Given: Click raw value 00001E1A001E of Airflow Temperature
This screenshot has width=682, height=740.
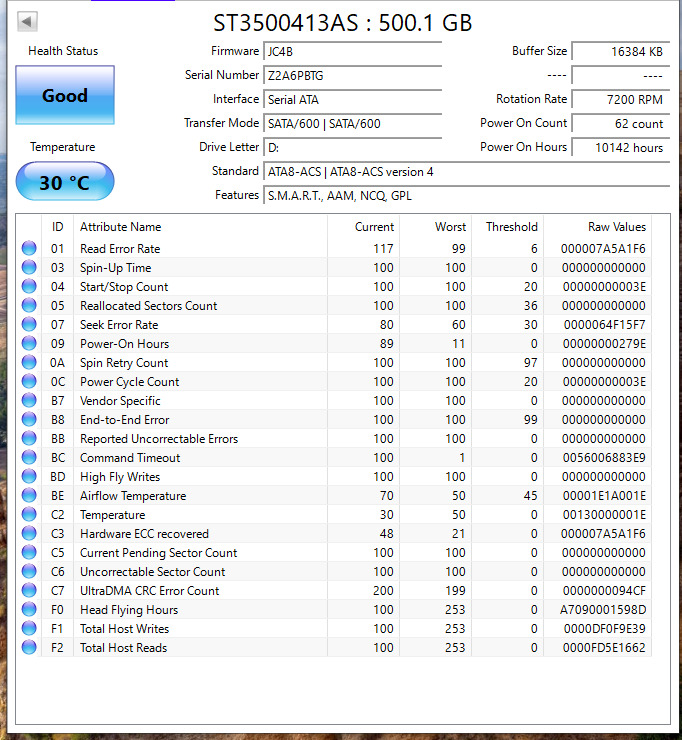Looking at the screenshot, I should click(x=604, y=496).
